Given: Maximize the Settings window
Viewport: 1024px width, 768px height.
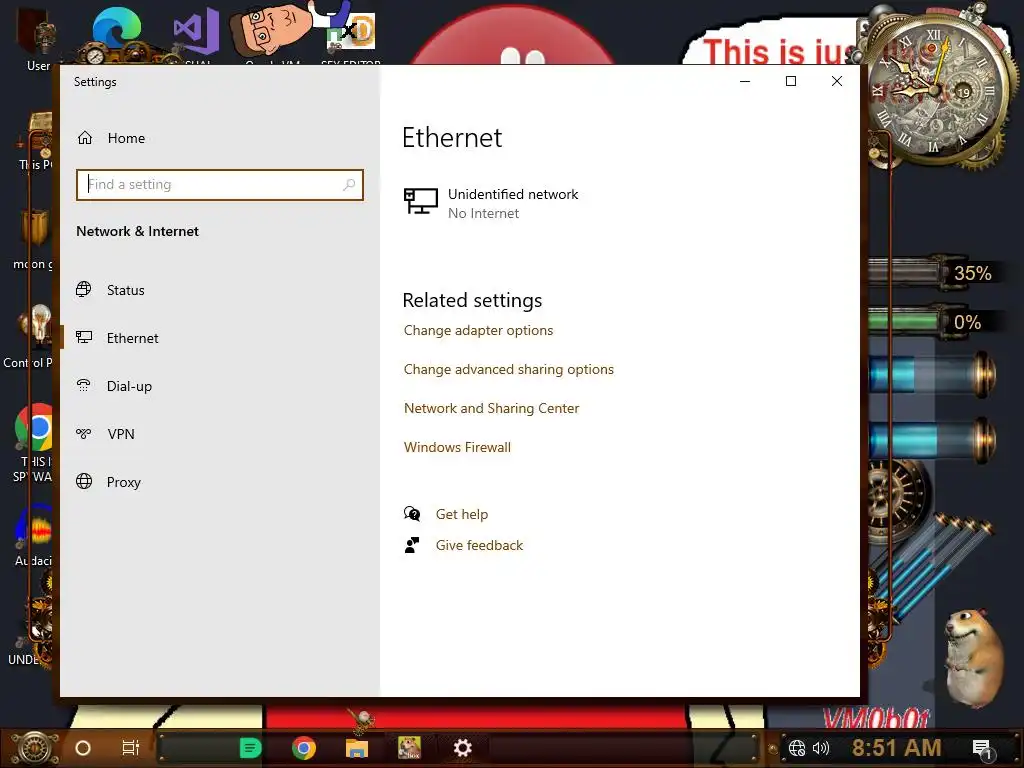Looking at the screenshot, I should [x=791, y=81].
